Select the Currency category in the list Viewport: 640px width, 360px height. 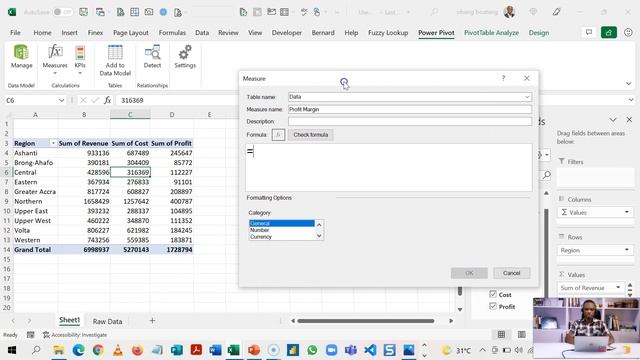(x=282, y=237)
